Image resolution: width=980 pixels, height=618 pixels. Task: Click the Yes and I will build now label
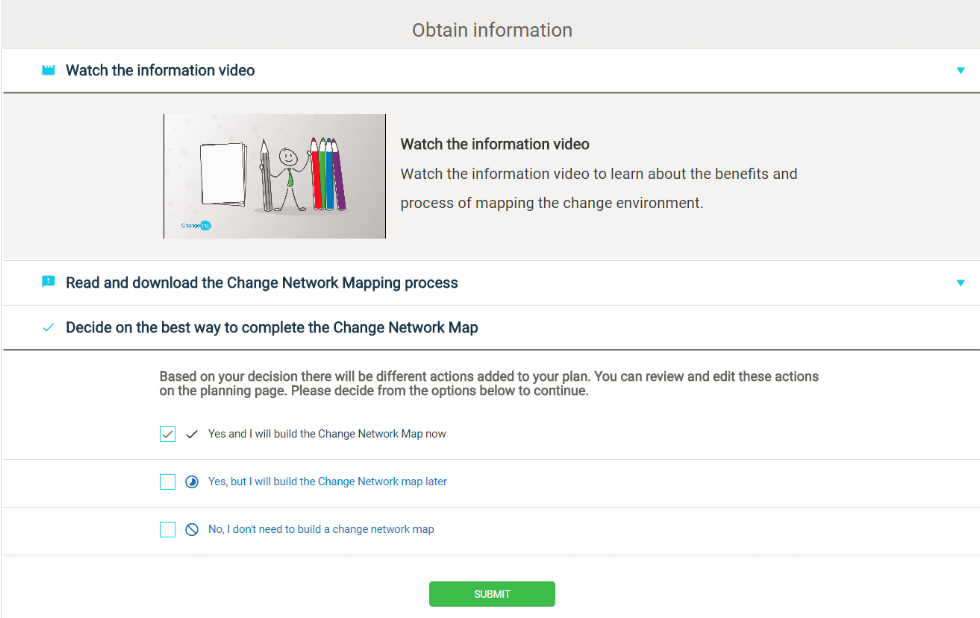pos(327,435)
